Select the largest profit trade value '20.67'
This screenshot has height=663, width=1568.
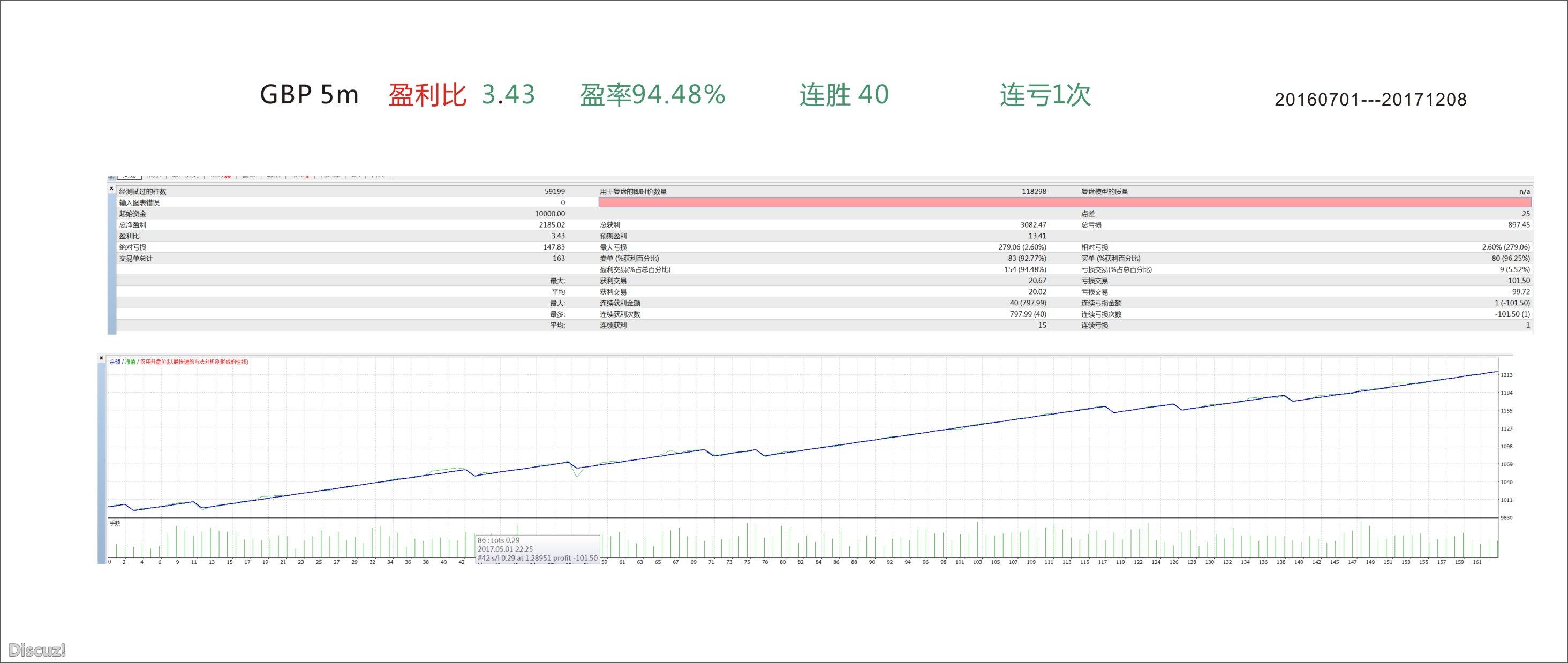[x=1038, y=281]
